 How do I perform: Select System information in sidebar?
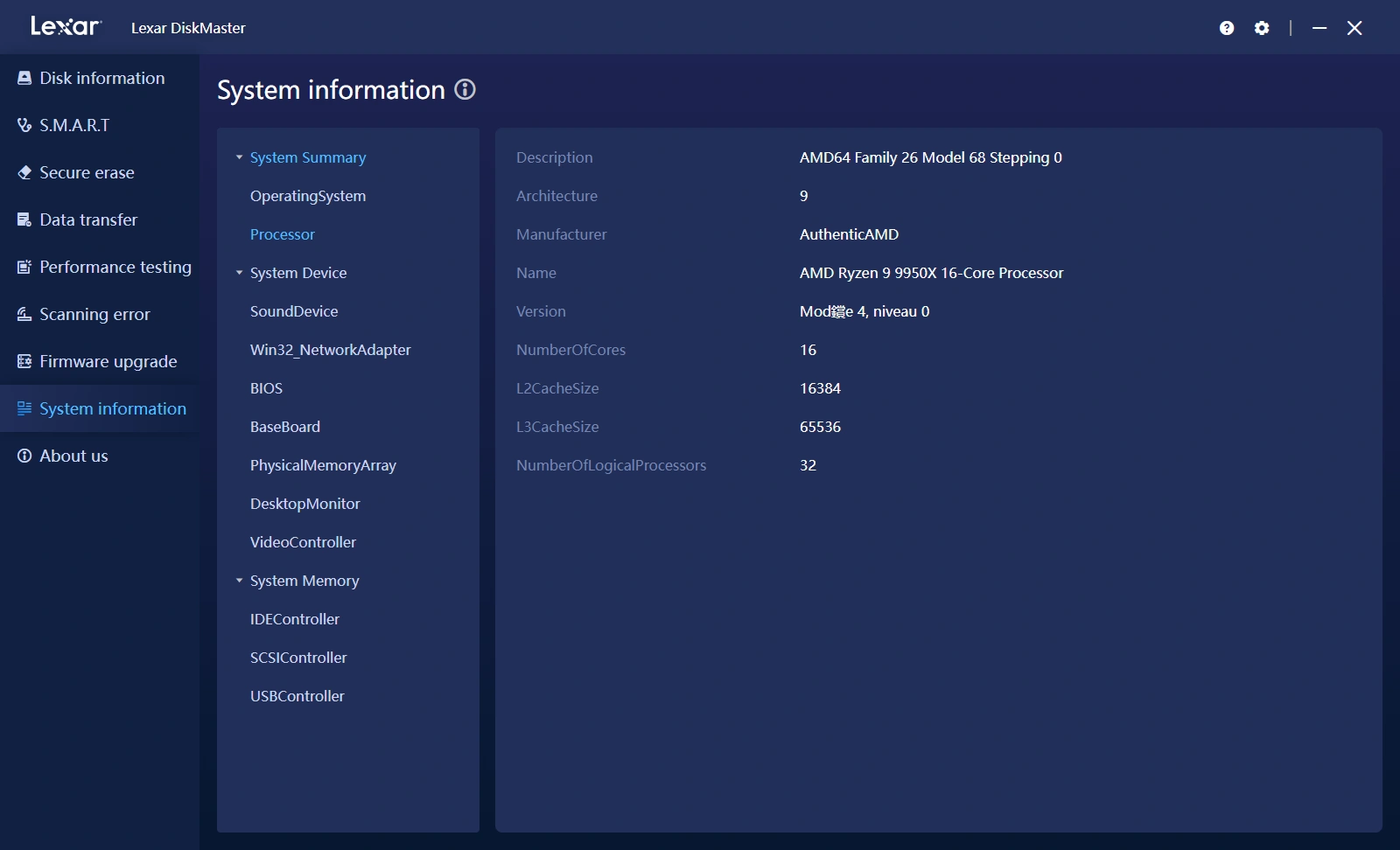coord(100,408)
